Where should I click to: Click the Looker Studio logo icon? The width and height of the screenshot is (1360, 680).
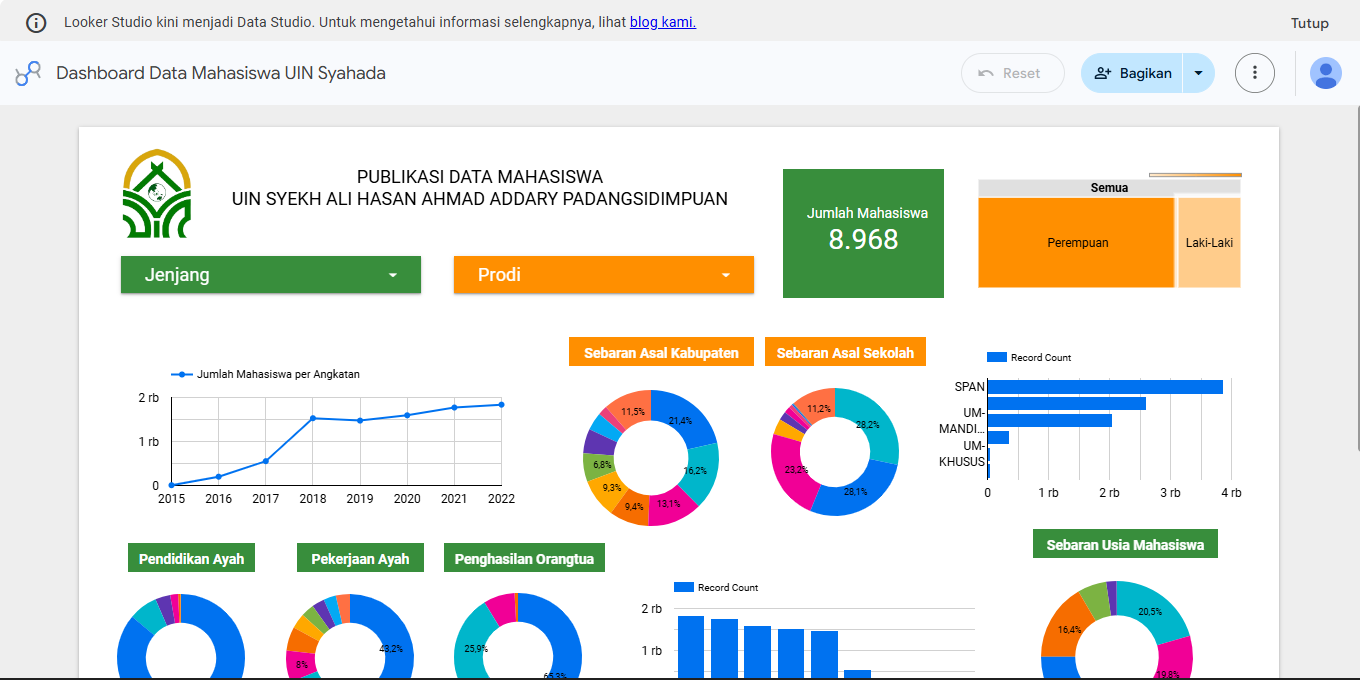[28, 73]
